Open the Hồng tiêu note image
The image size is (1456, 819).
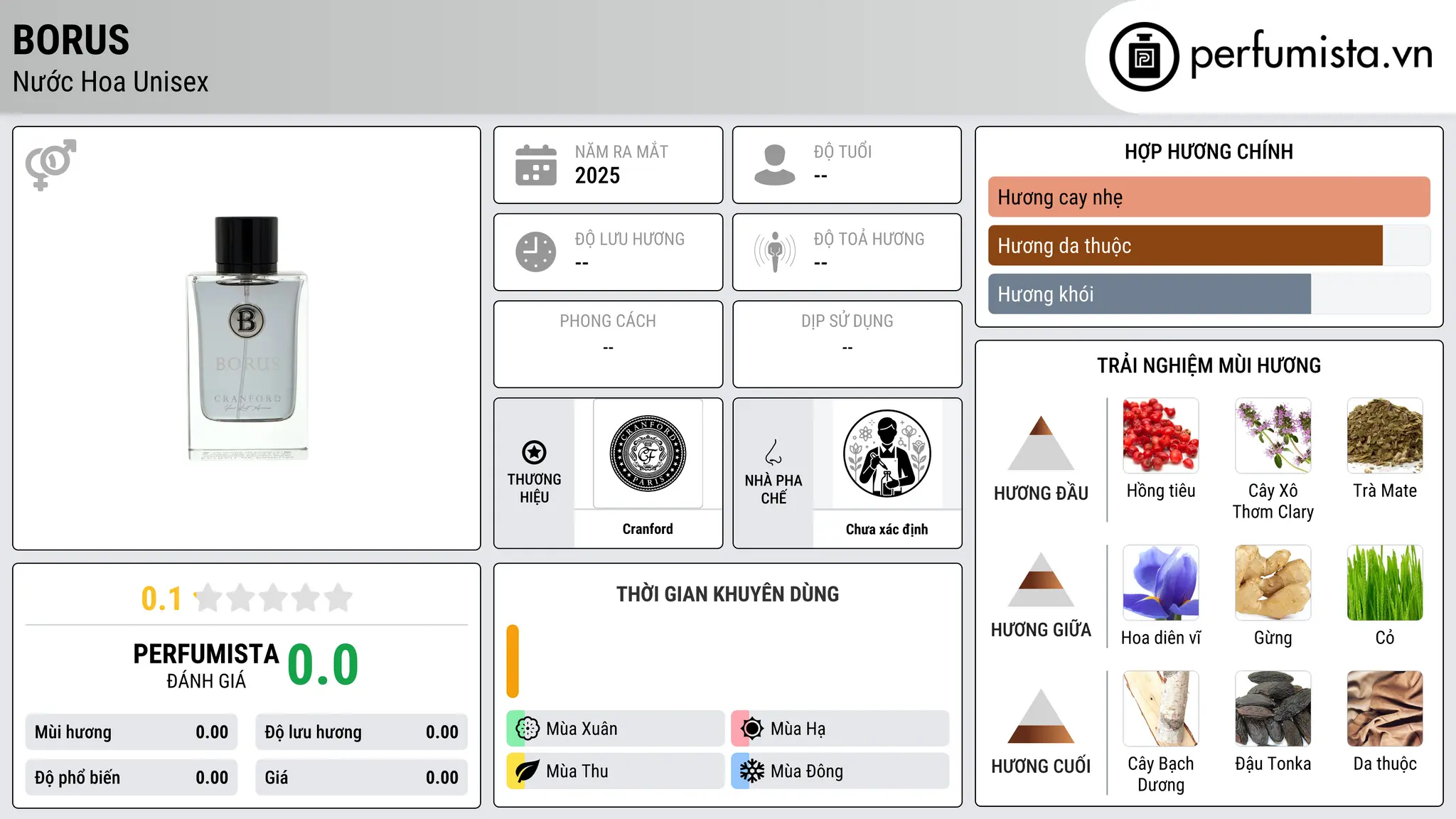tap(1161, 436)
